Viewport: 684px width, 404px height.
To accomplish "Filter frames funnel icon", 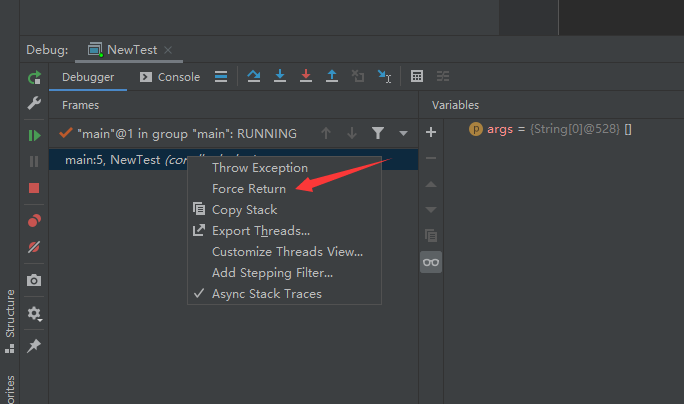I will 378,133.
